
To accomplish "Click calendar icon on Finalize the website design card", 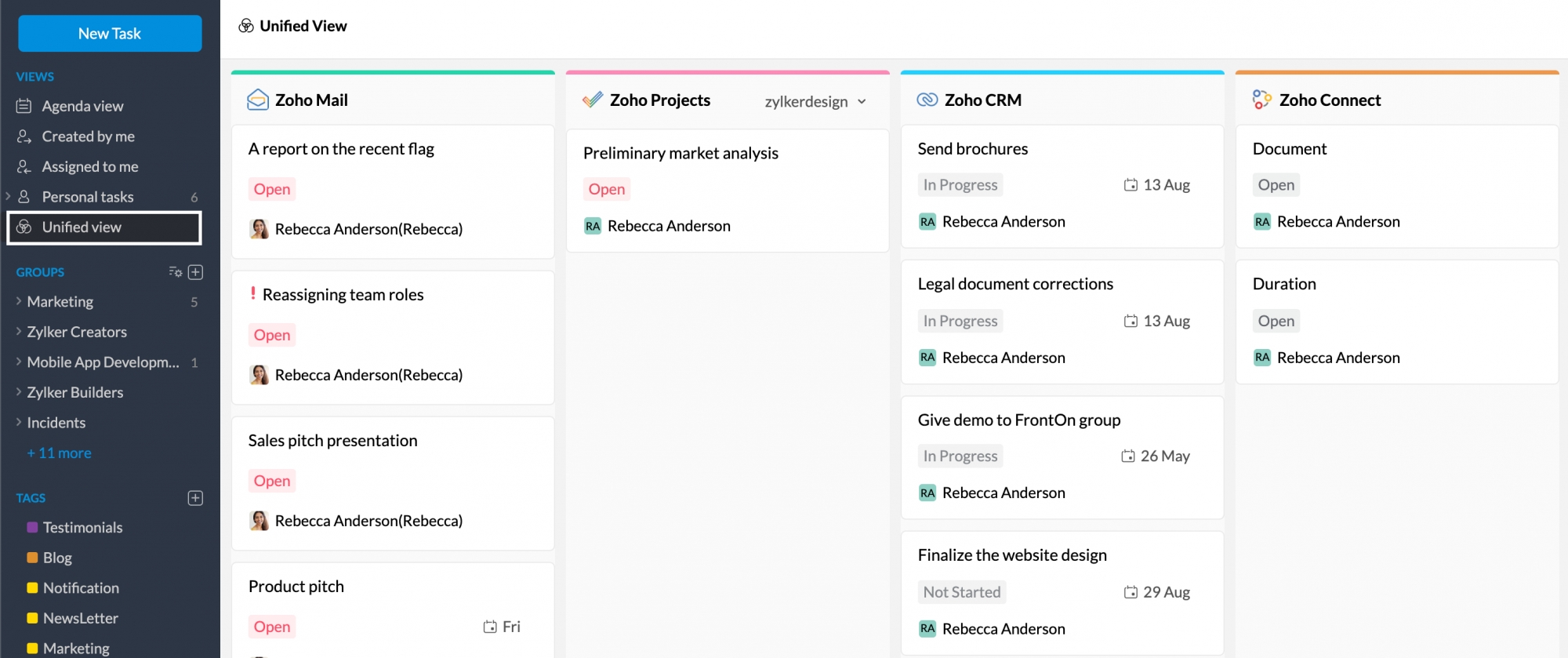I will click(x=1131, y=592).
